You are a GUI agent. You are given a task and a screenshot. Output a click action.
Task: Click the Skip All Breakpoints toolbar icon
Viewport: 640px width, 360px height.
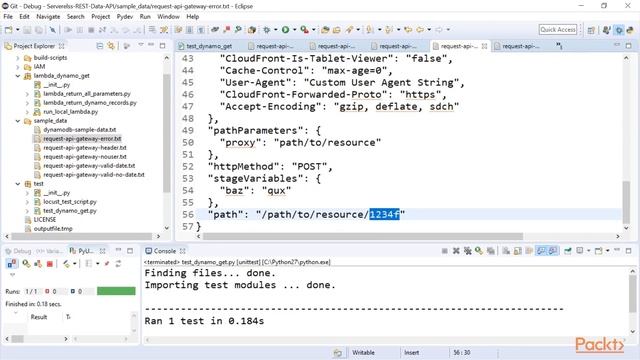(x=52, y=30)
